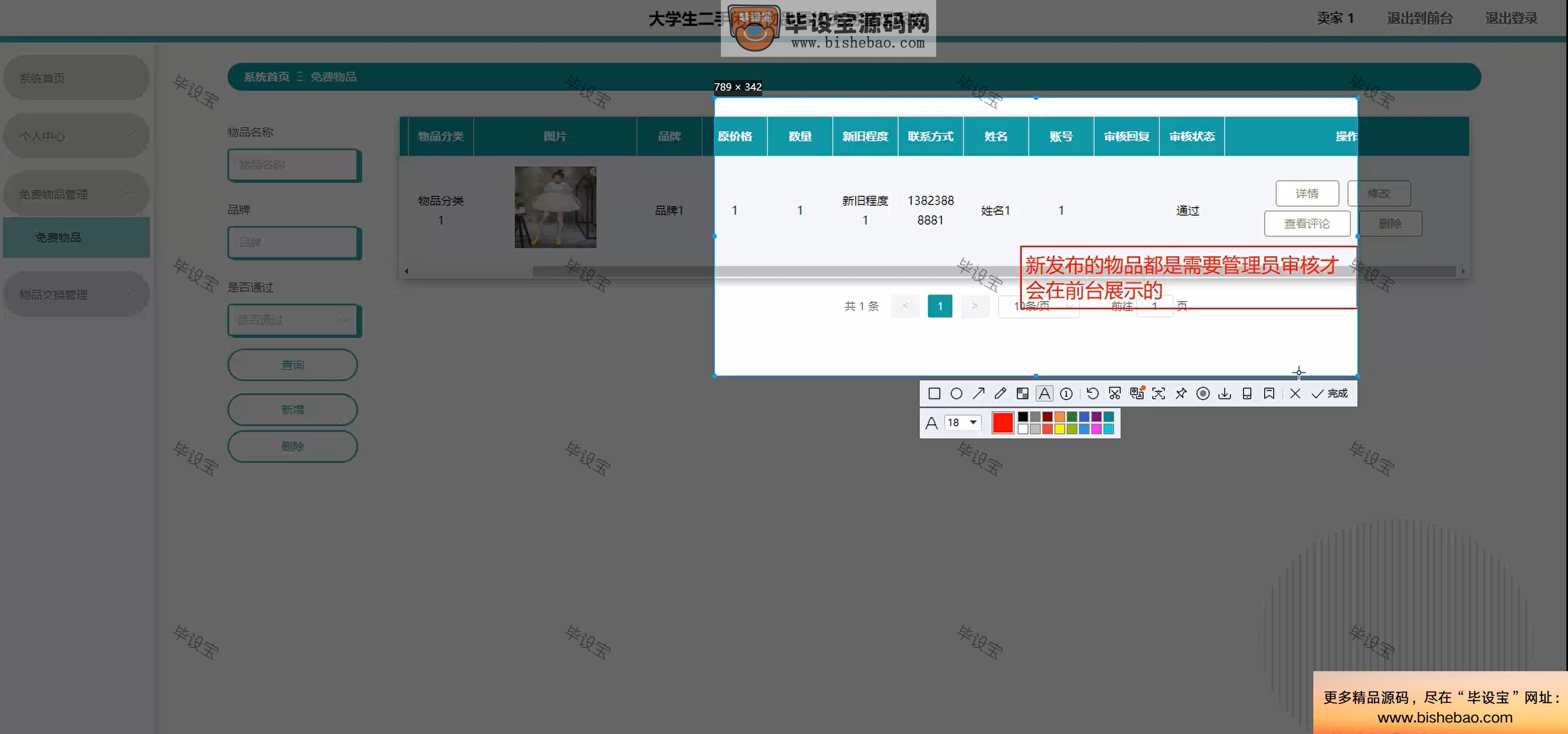Select the mosaic blur tool
1568x734 pixels.
click(1023, 394)
